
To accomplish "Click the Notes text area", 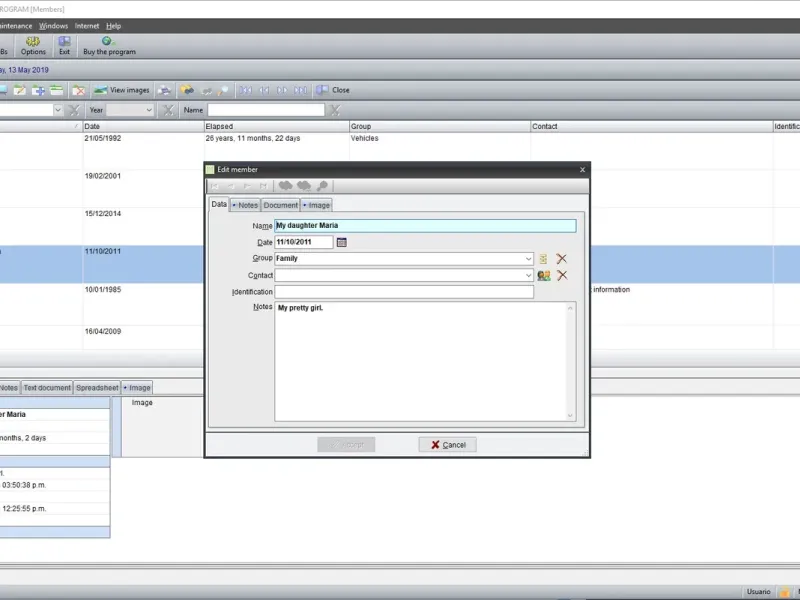I will (x=425, y=362).
